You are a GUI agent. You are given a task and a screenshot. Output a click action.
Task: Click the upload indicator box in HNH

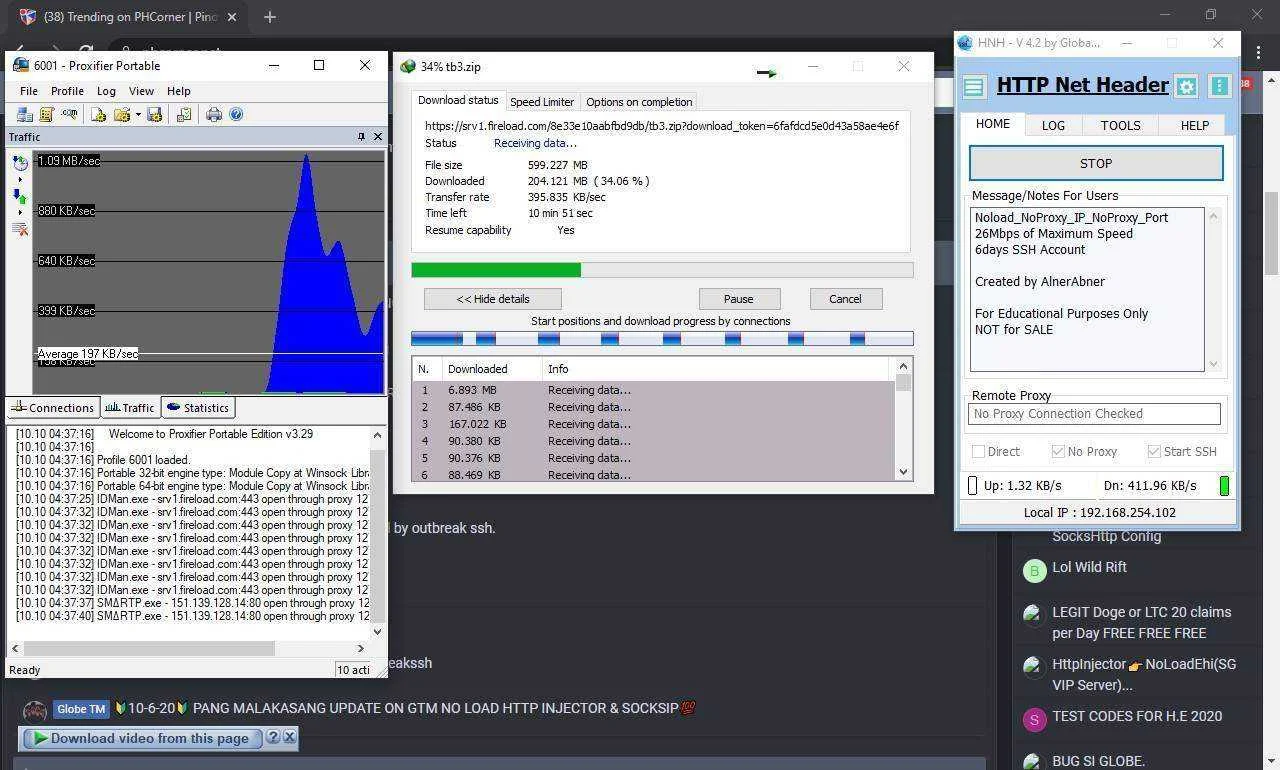point(973,486)
